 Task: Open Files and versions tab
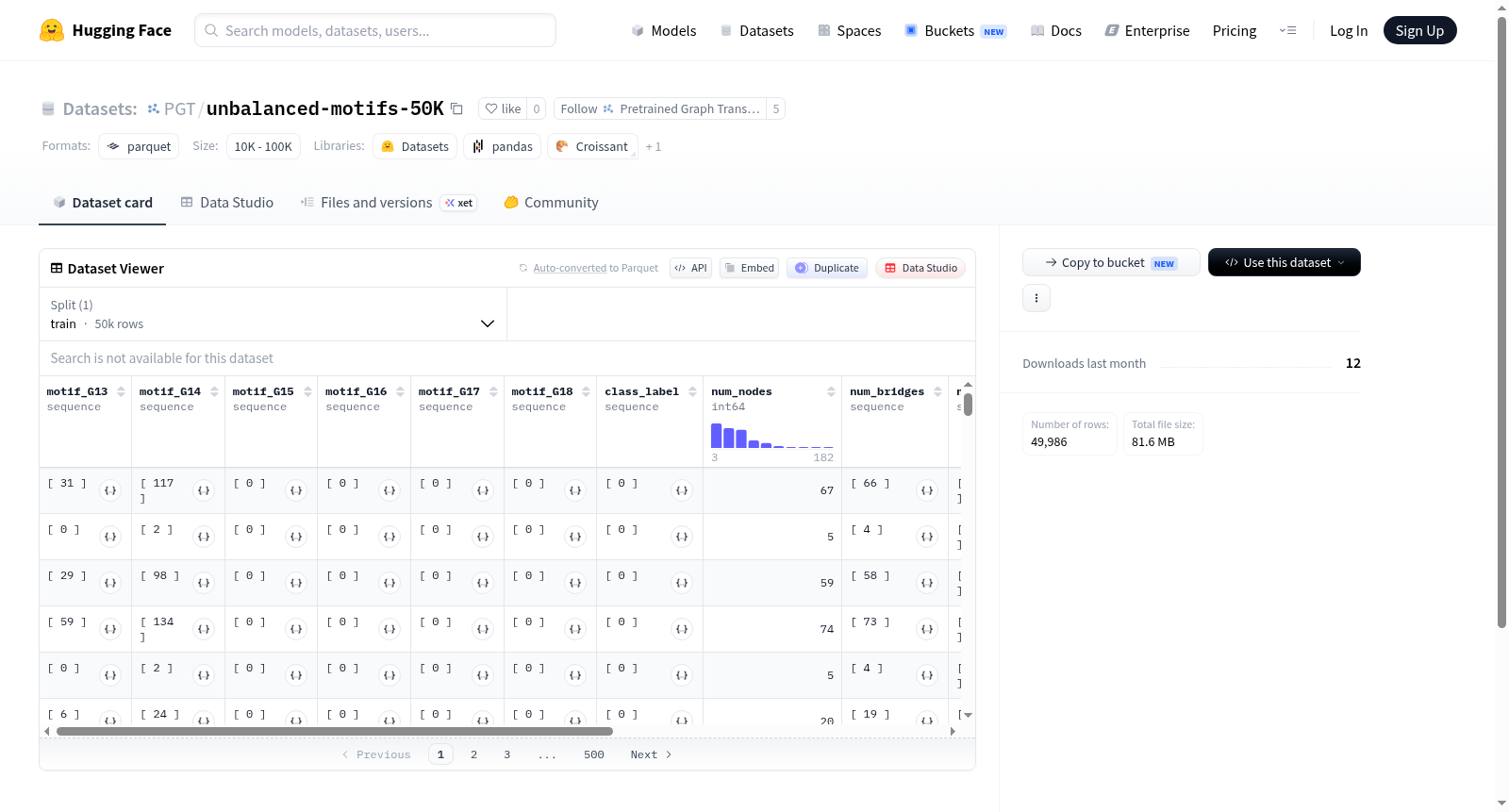pos(388,203)
